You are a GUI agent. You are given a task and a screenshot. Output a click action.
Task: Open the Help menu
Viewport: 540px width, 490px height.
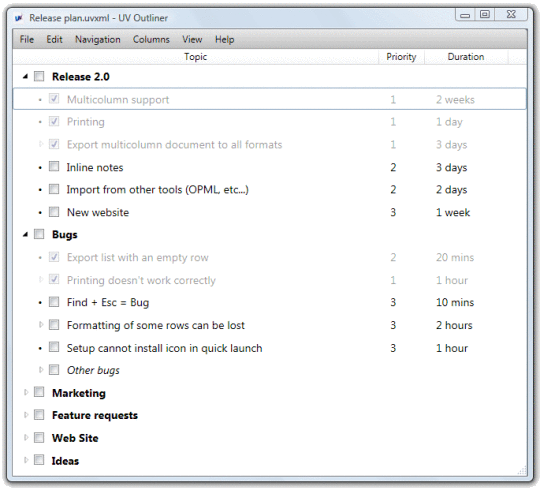coord(225,40)
